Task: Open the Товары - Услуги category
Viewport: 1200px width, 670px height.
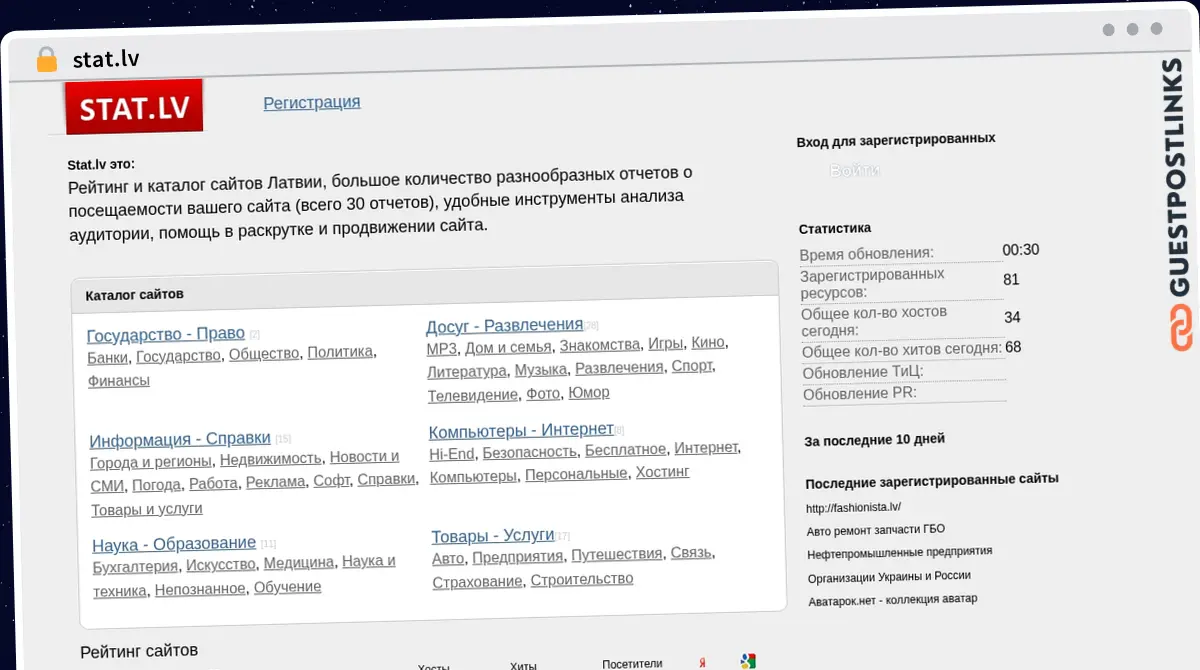Action: (x=493, y=536)
